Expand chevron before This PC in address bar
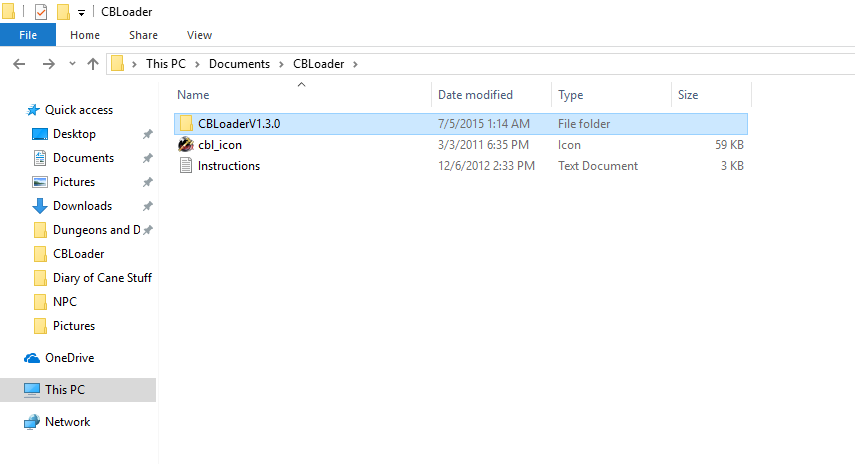Image resolution: width=855 pixels, height=464 pixels. tap(134, 64)
